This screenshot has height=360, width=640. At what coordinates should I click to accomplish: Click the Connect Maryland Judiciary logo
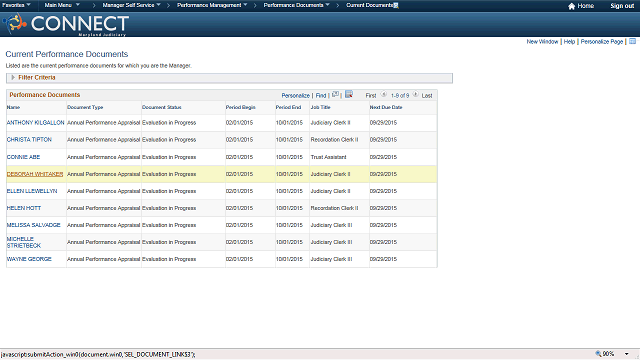(66, 24)
